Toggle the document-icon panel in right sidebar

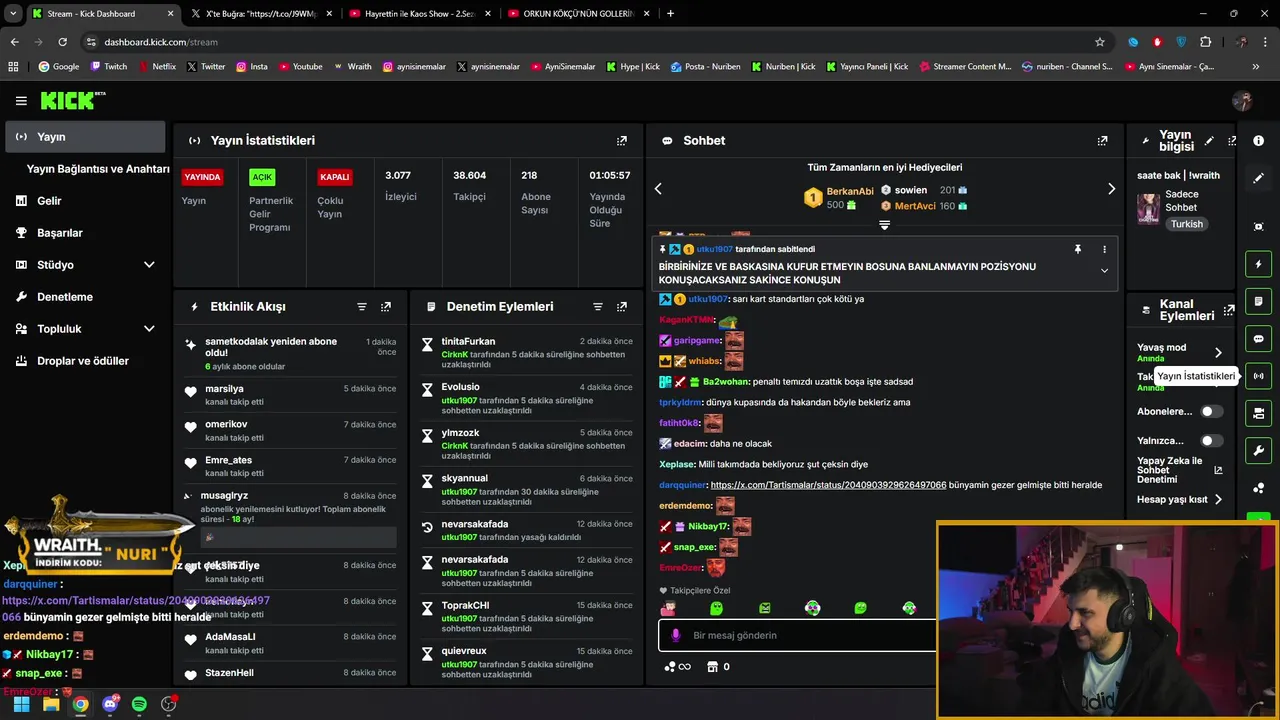(1259, 301)
